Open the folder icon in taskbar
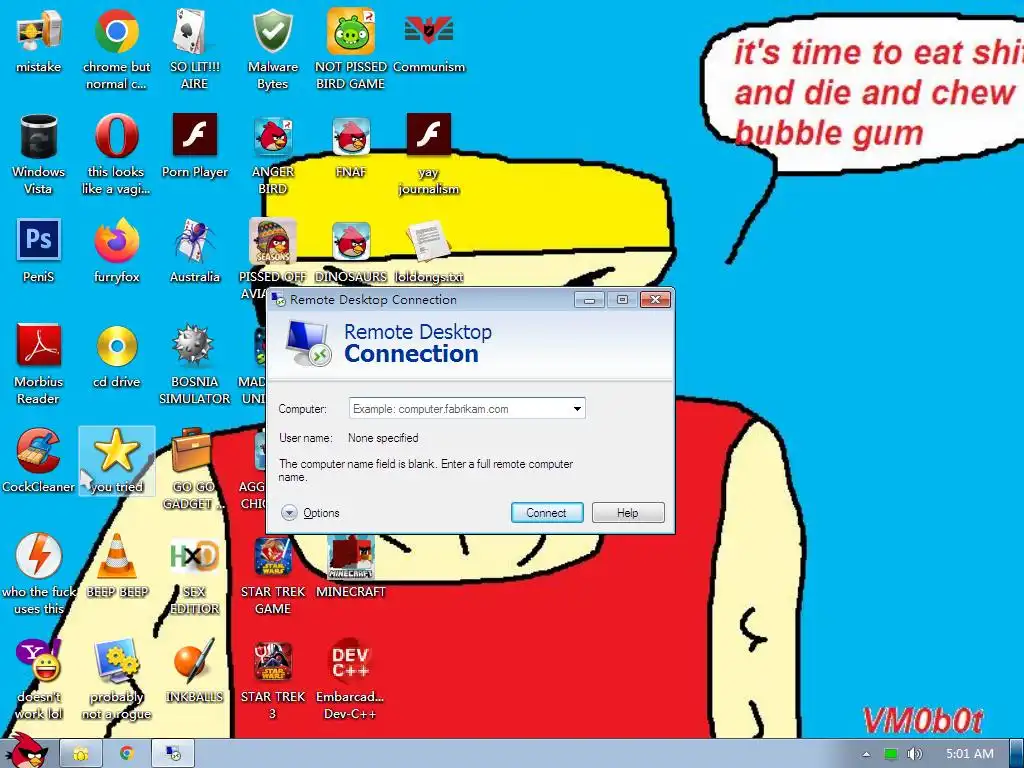The width and height of the screenshot is (1024, 768). [81, 754]
